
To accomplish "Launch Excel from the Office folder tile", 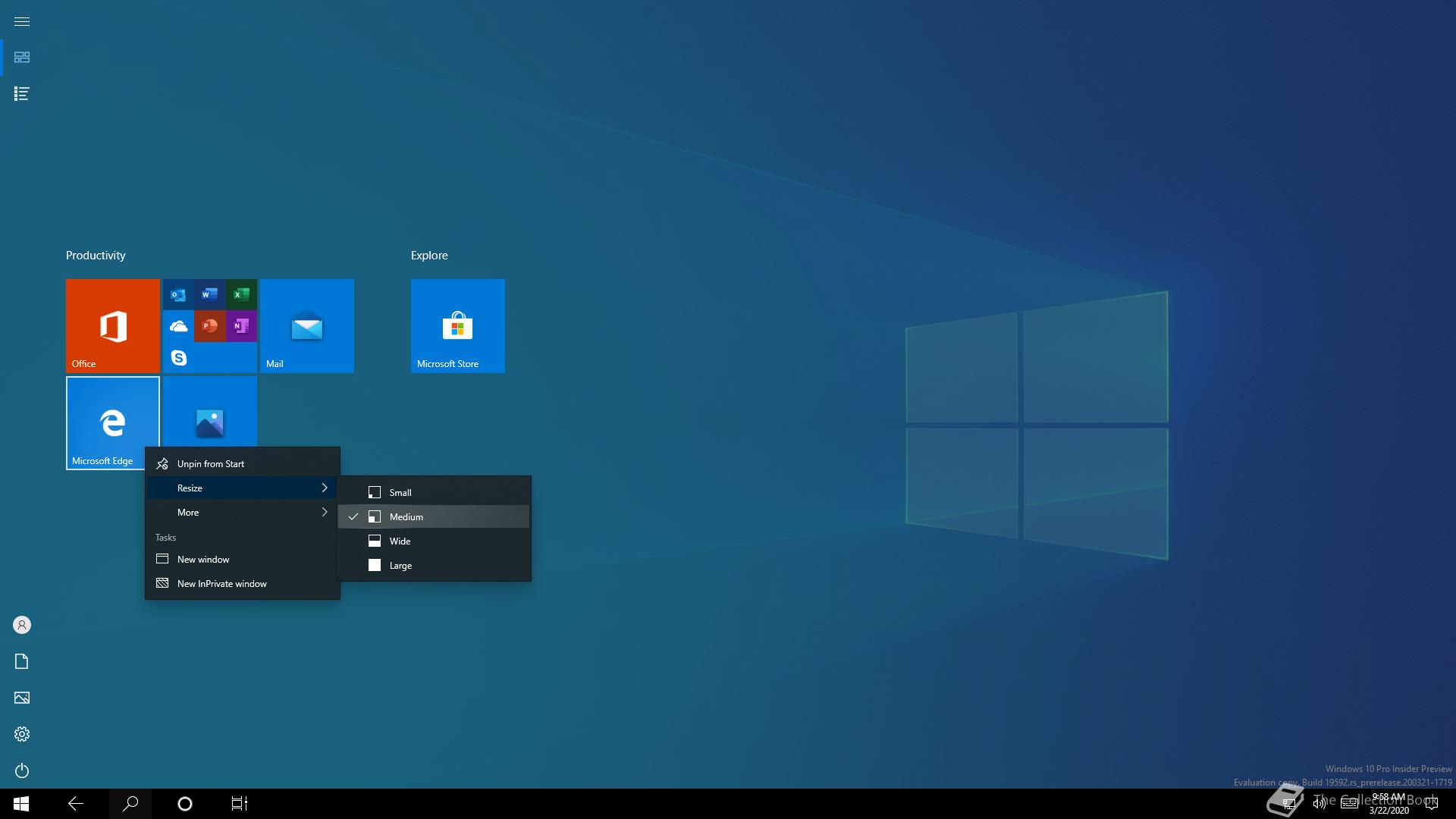I will (241, 294).
